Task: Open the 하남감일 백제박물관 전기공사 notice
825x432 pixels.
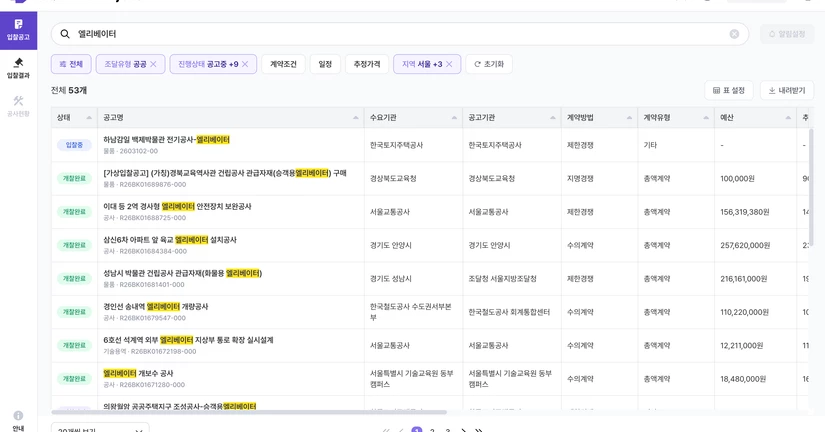Action: pyautogui.click(x=166, y=139)
